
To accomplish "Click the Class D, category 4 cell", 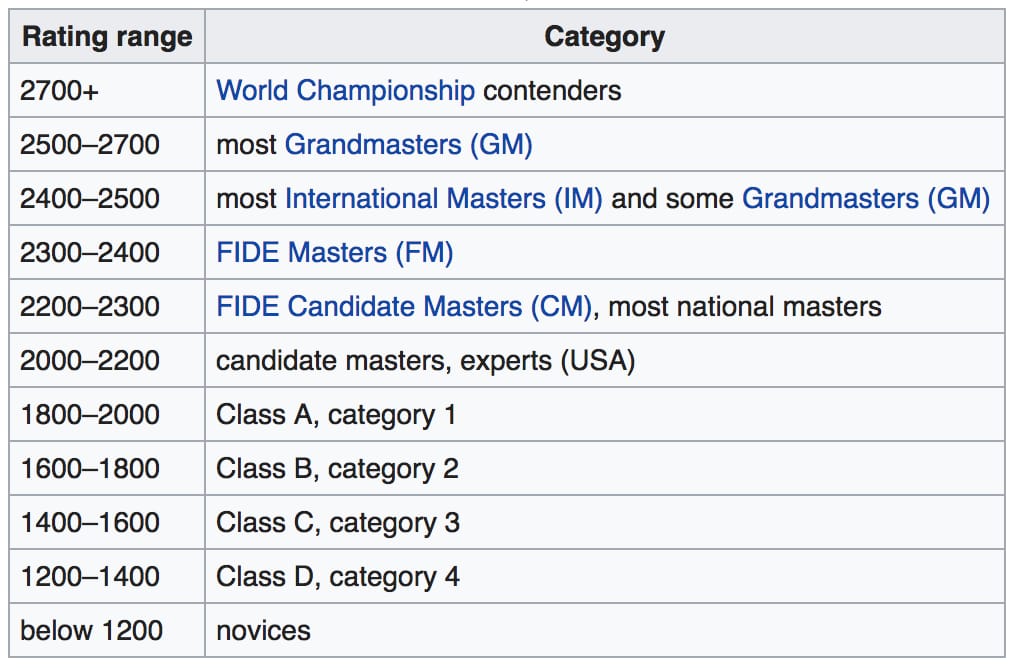I will click(x=605, y=576).
